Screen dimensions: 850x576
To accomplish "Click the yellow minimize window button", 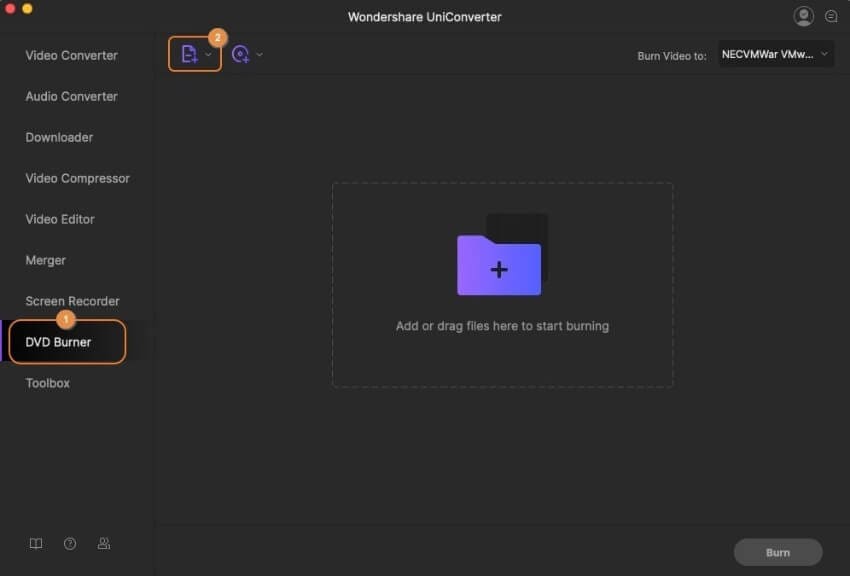I will (28, 8).
